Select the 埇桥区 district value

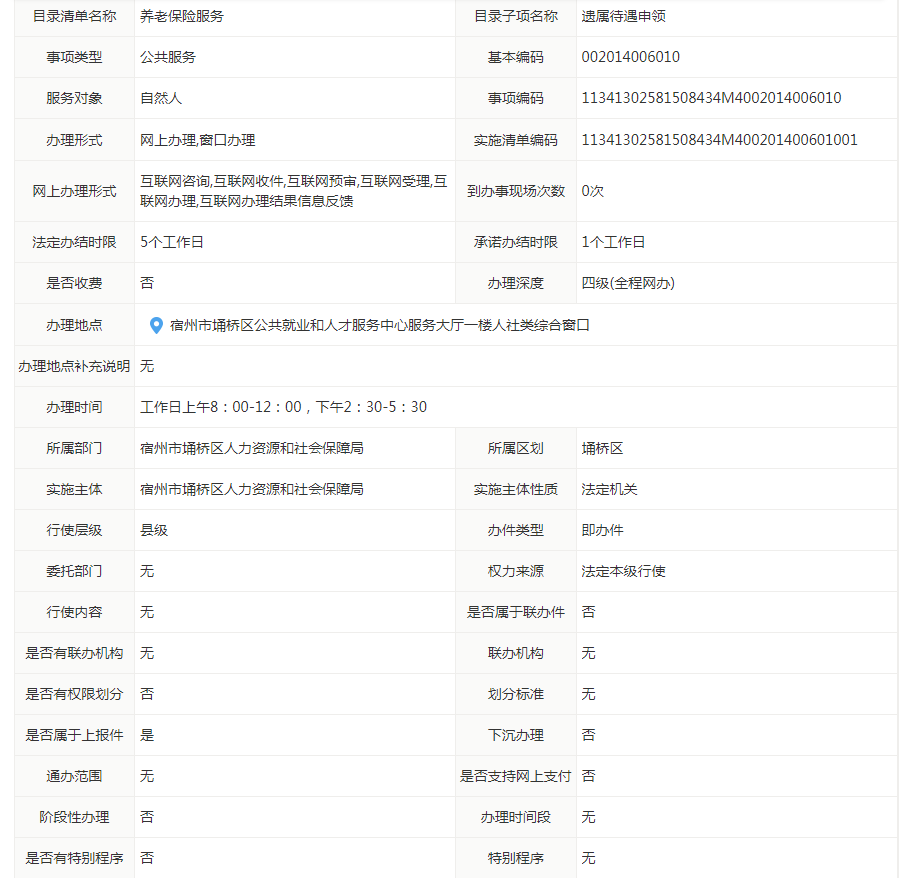(x=602, y=448)
